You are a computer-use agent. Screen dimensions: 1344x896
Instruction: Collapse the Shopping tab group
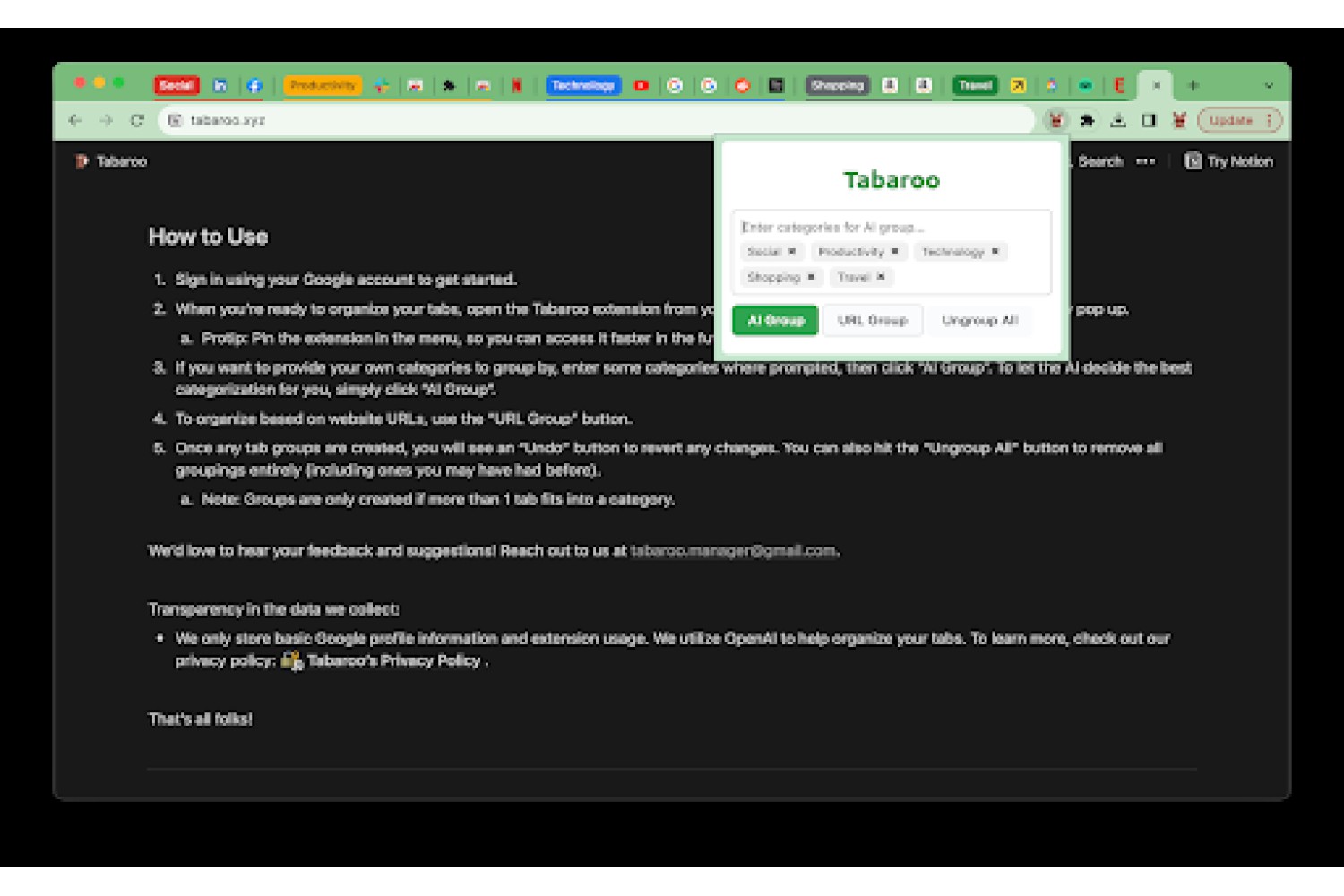838,86
